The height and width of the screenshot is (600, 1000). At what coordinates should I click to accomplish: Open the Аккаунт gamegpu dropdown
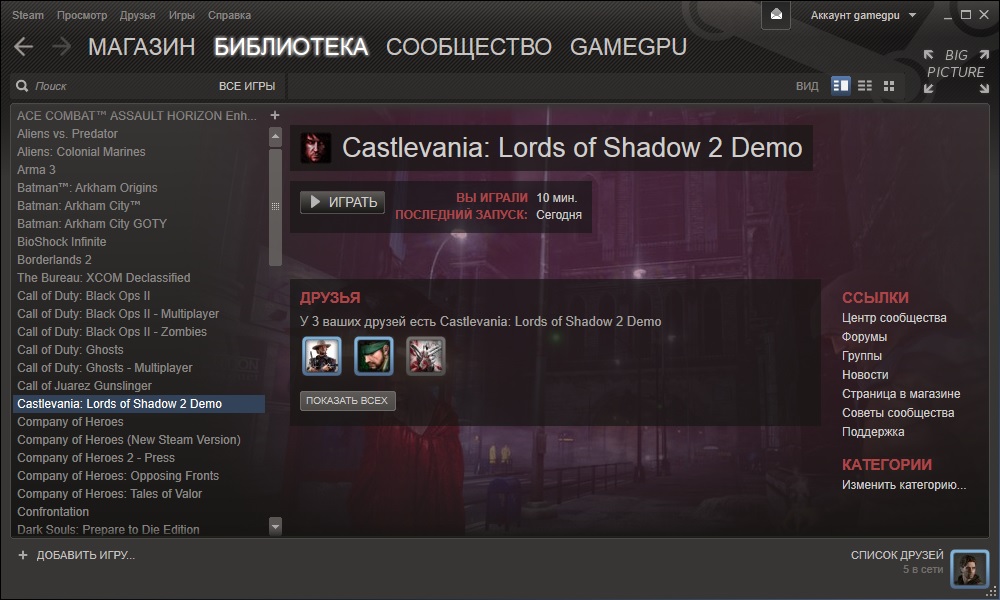pos(863,15)
